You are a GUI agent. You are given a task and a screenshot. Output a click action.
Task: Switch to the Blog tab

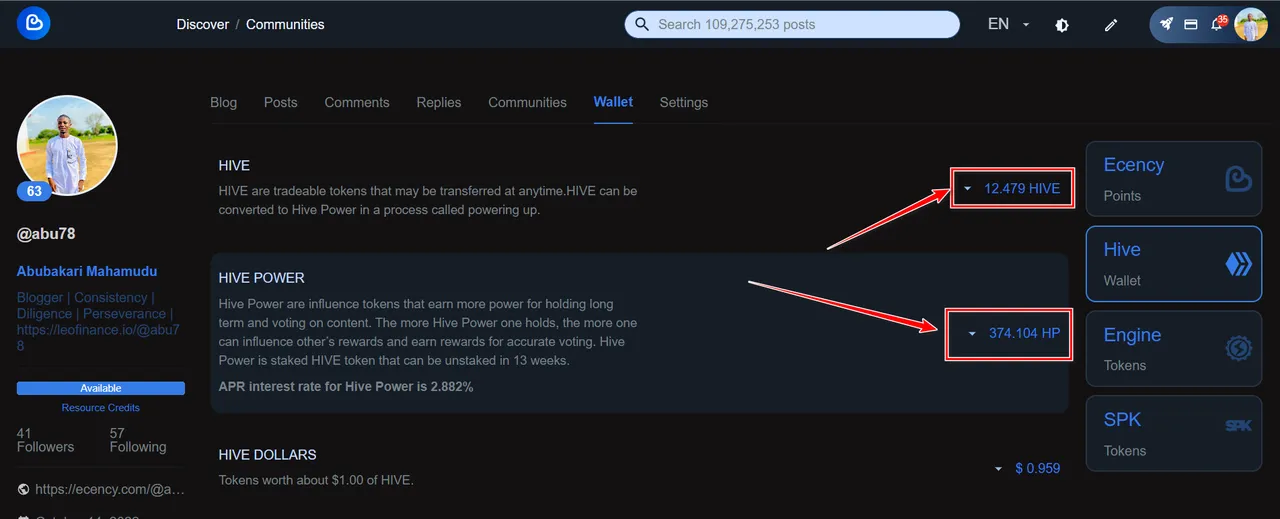tap(224, 102)
